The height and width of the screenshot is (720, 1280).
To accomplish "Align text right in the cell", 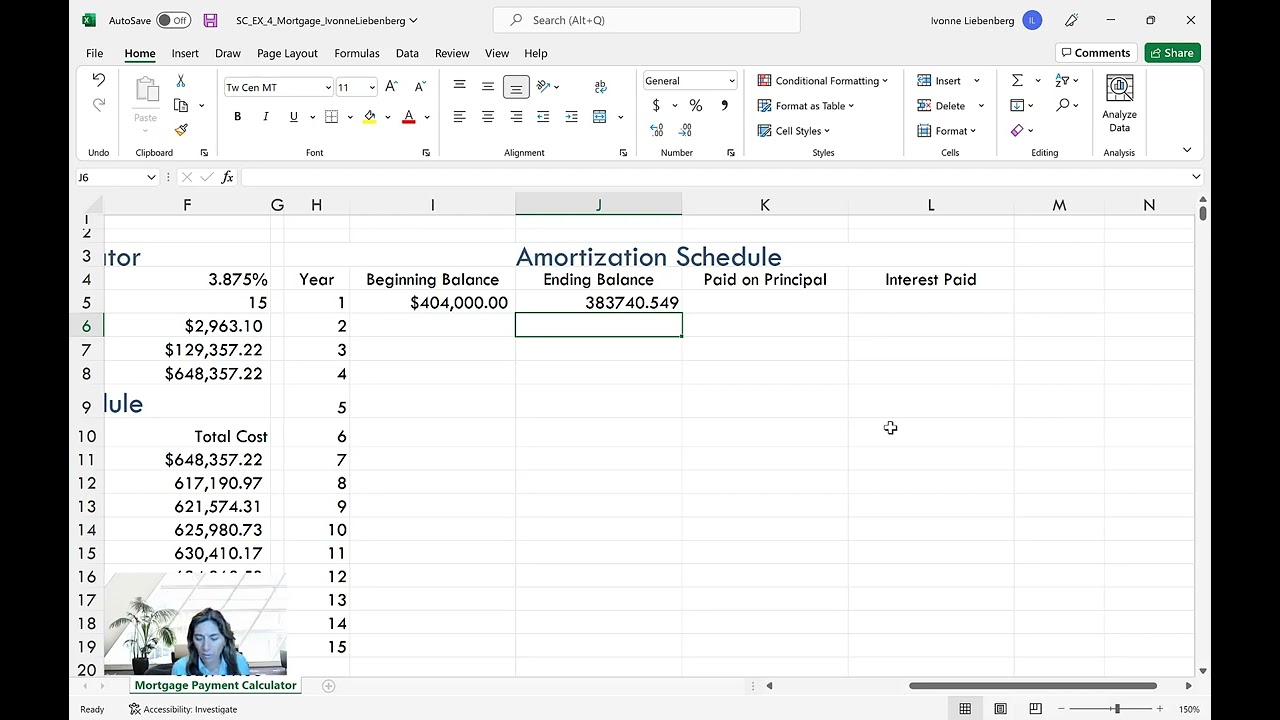I will [x=516, y=117].
